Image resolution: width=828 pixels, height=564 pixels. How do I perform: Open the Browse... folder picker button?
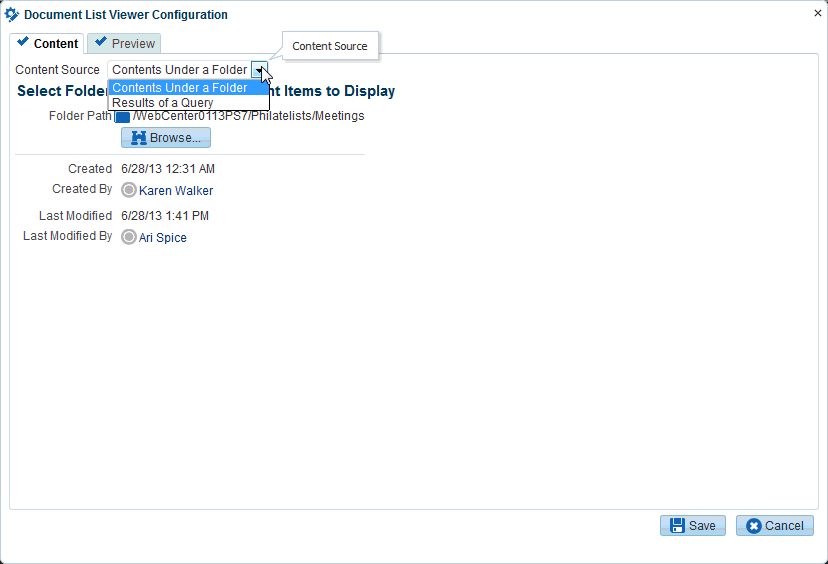pos(166,137)
